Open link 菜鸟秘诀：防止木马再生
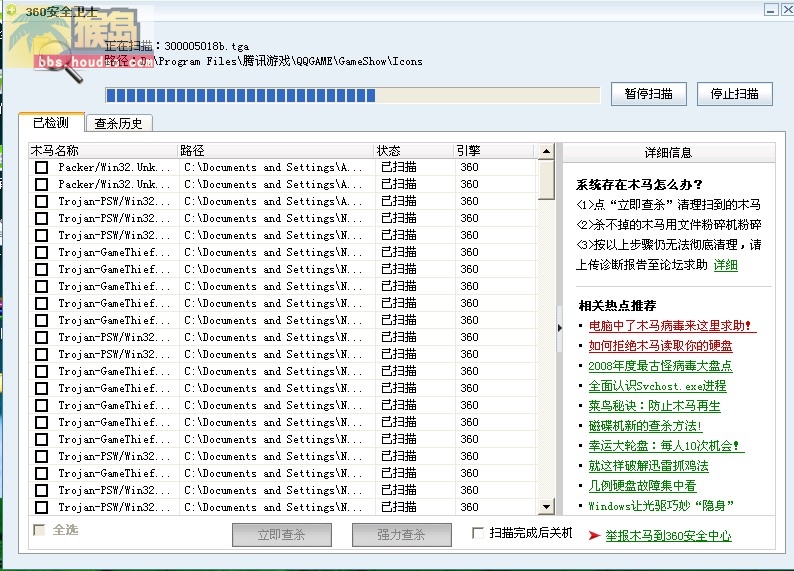Image resolution: width=794 pixels, height=571 pixels. tap(654, 405)
